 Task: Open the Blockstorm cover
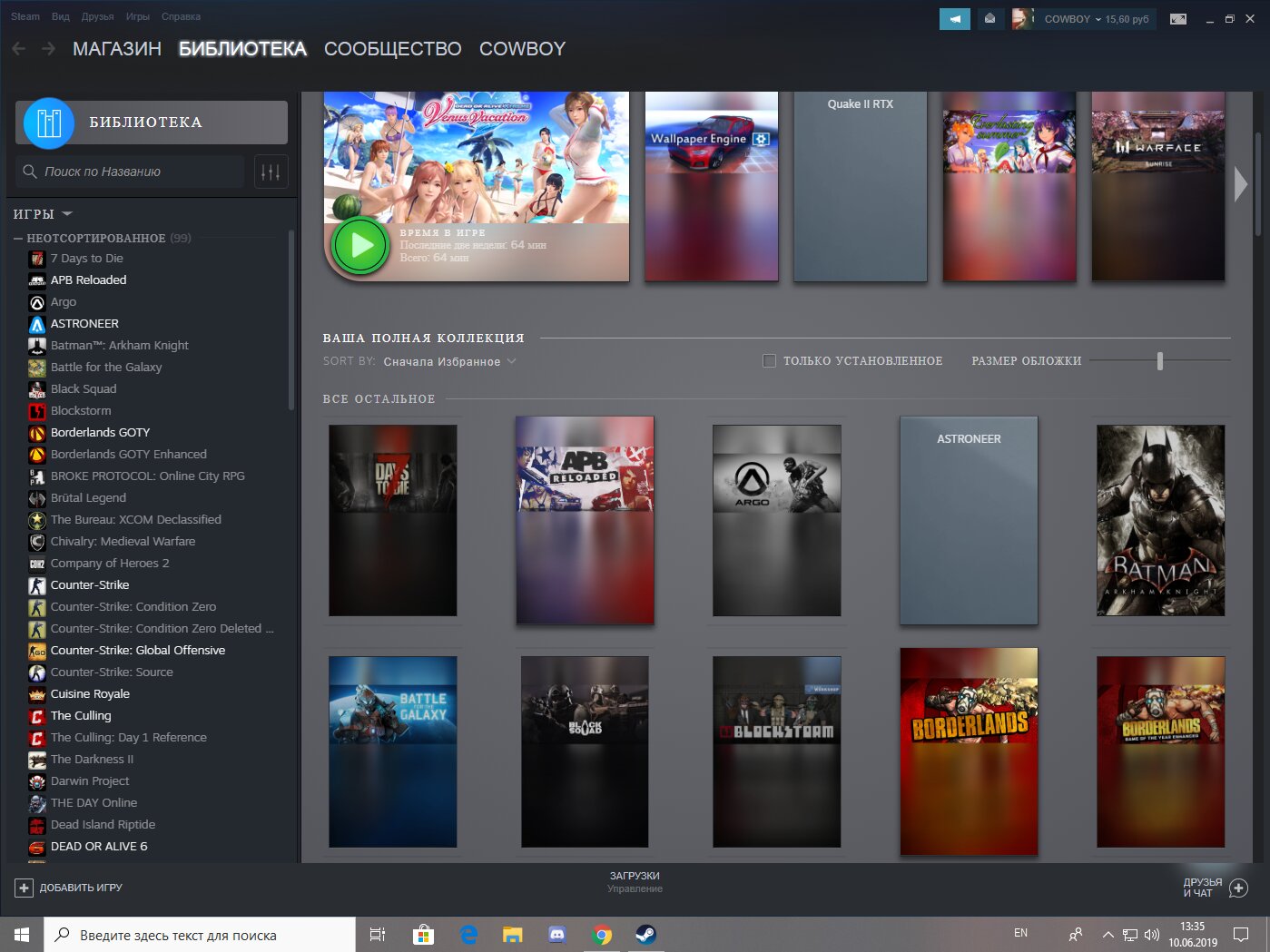777,752
